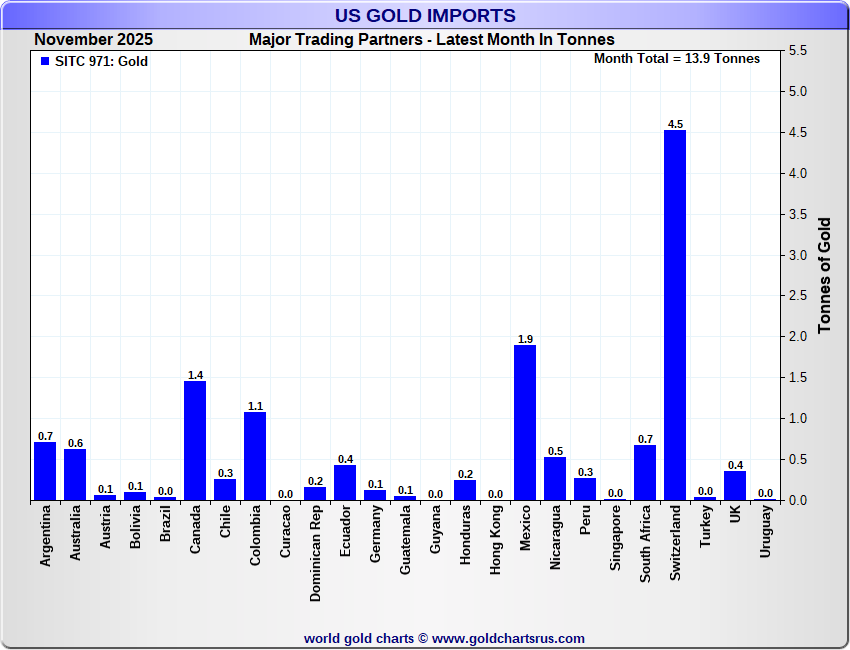Click the 'SITC 971: Gold' legend text
This screenshot has width=850, height=650.
101,62
